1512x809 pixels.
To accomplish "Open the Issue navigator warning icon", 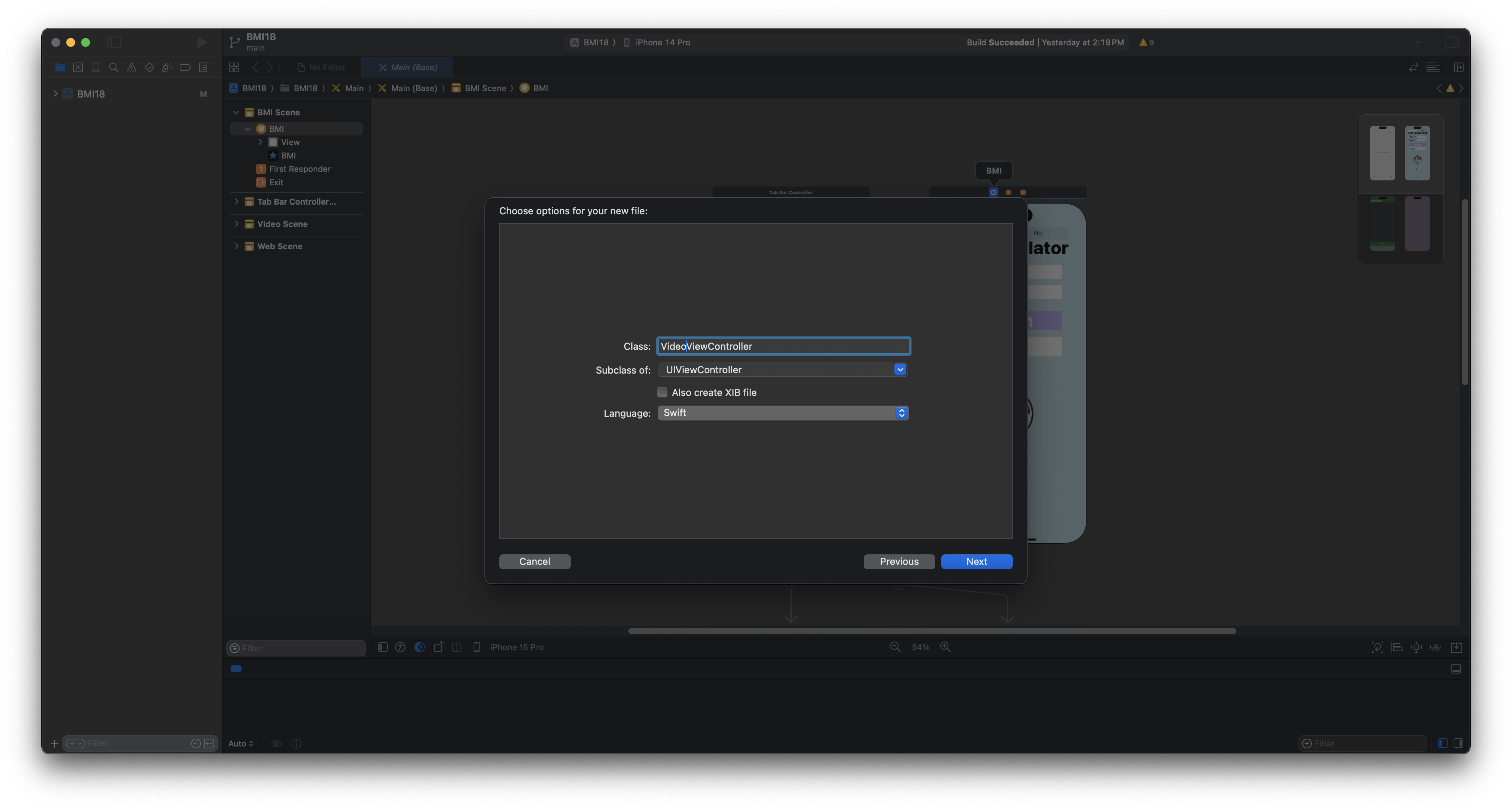I will (131, 67).
